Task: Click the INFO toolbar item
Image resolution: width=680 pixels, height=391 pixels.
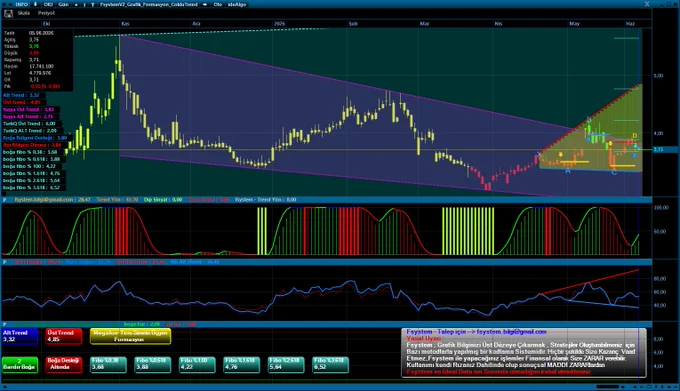Action: click(21, 4)
